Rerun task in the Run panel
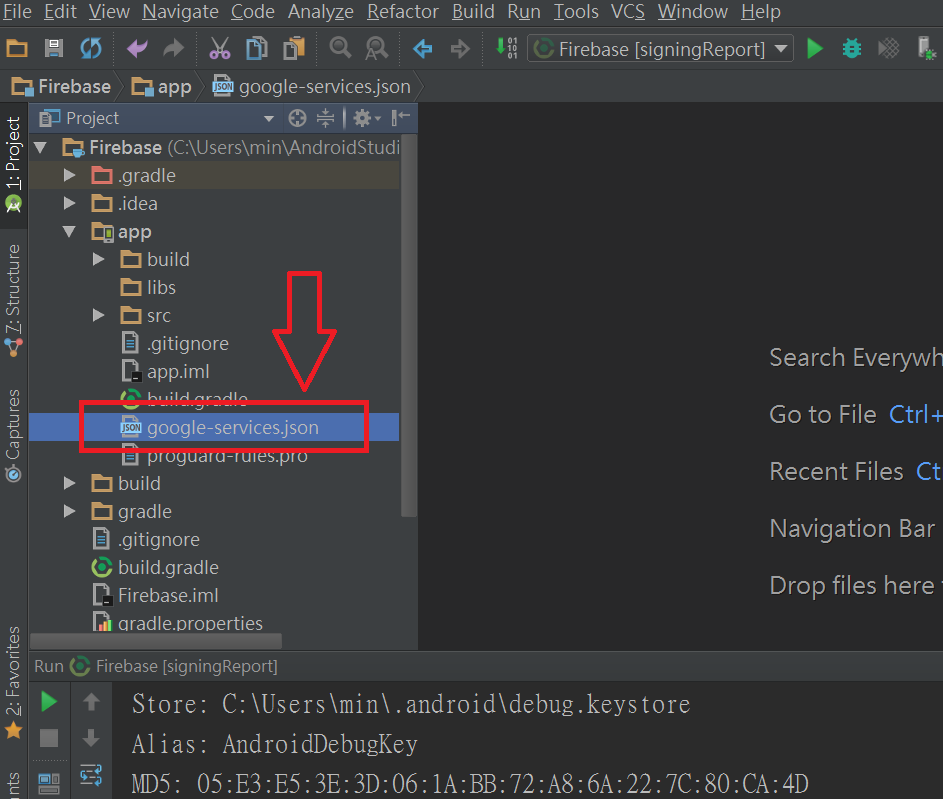The width and height of the screenshot is (943, 799). point(48,702)
